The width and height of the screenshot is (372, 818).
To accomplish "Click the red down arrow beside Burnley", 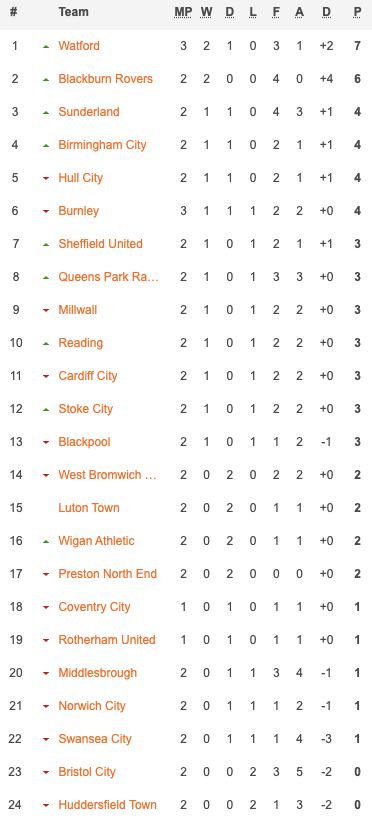I will coord(46,211).
